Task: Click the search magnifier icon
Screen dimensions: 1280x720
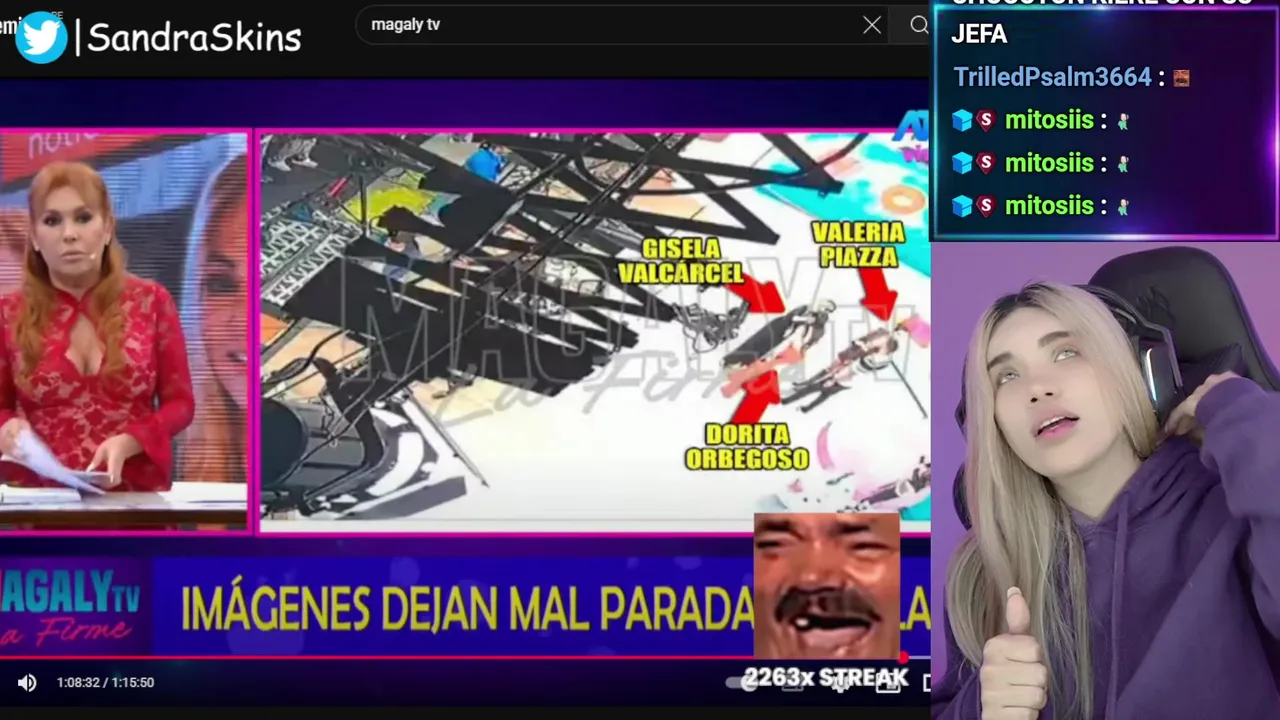Action: tap(919, 25)
